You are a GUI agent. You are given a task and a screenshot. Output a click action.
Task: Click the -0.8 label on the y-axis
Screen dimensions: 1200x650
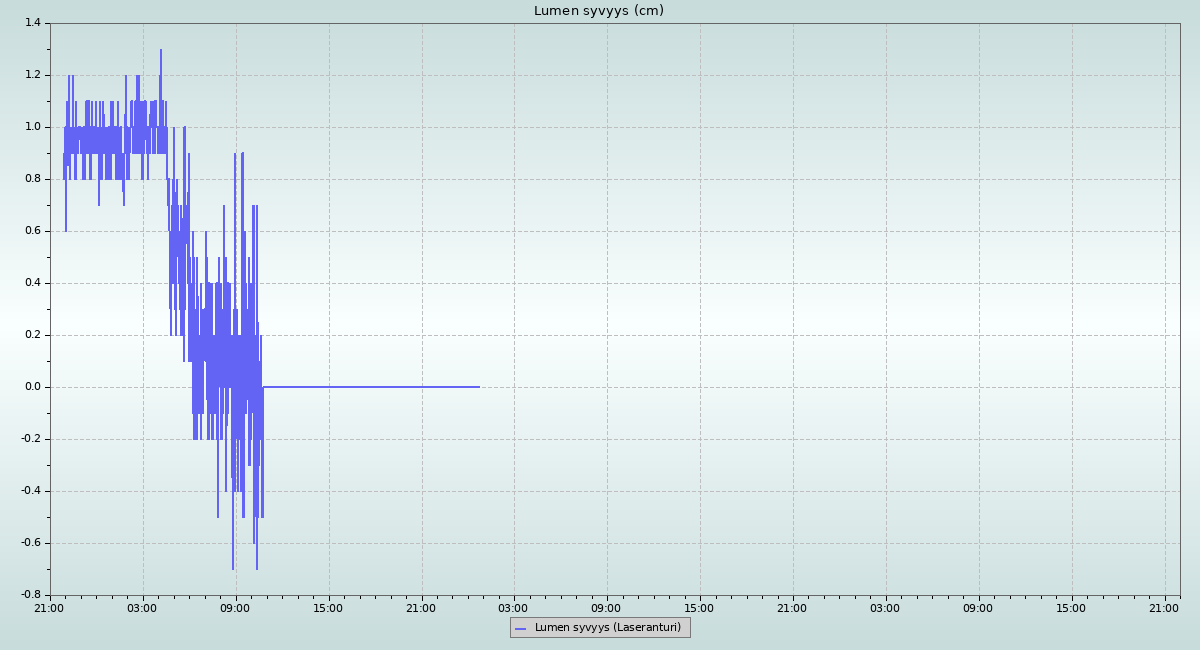click(31, 595)
